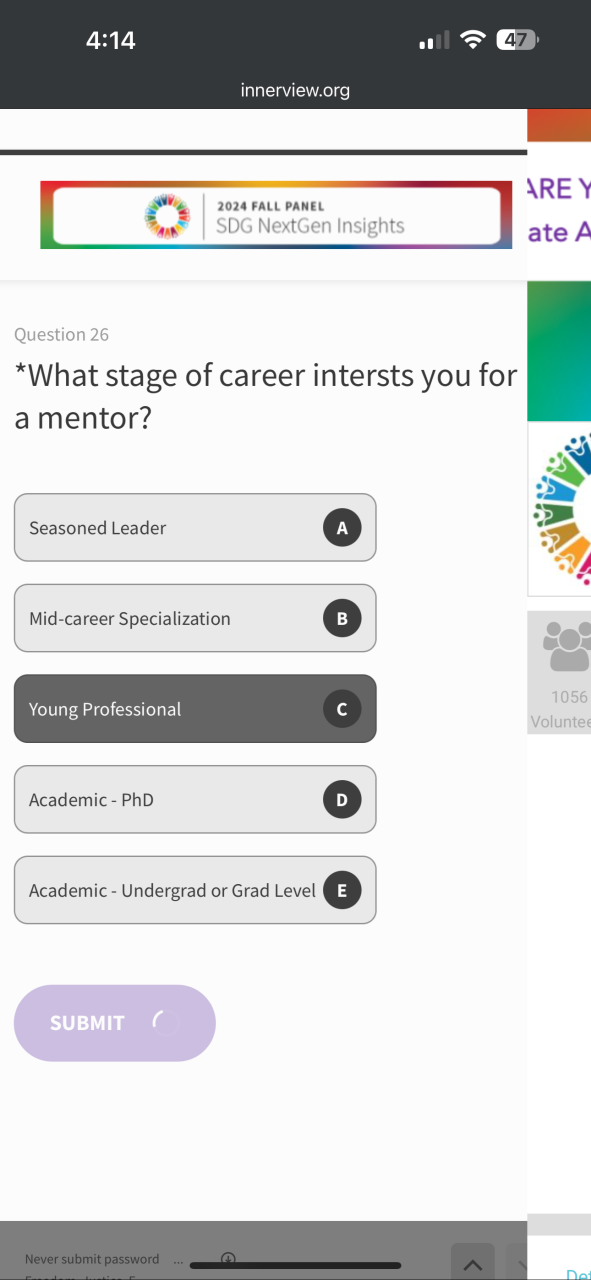Submit the mentor question answer

pos(115,1023)
